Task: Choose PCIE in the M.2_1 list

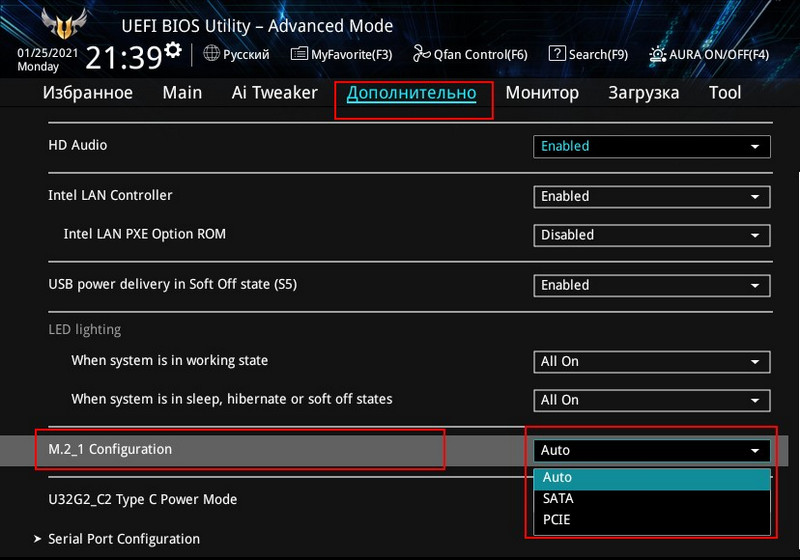Action: point(557,519)
